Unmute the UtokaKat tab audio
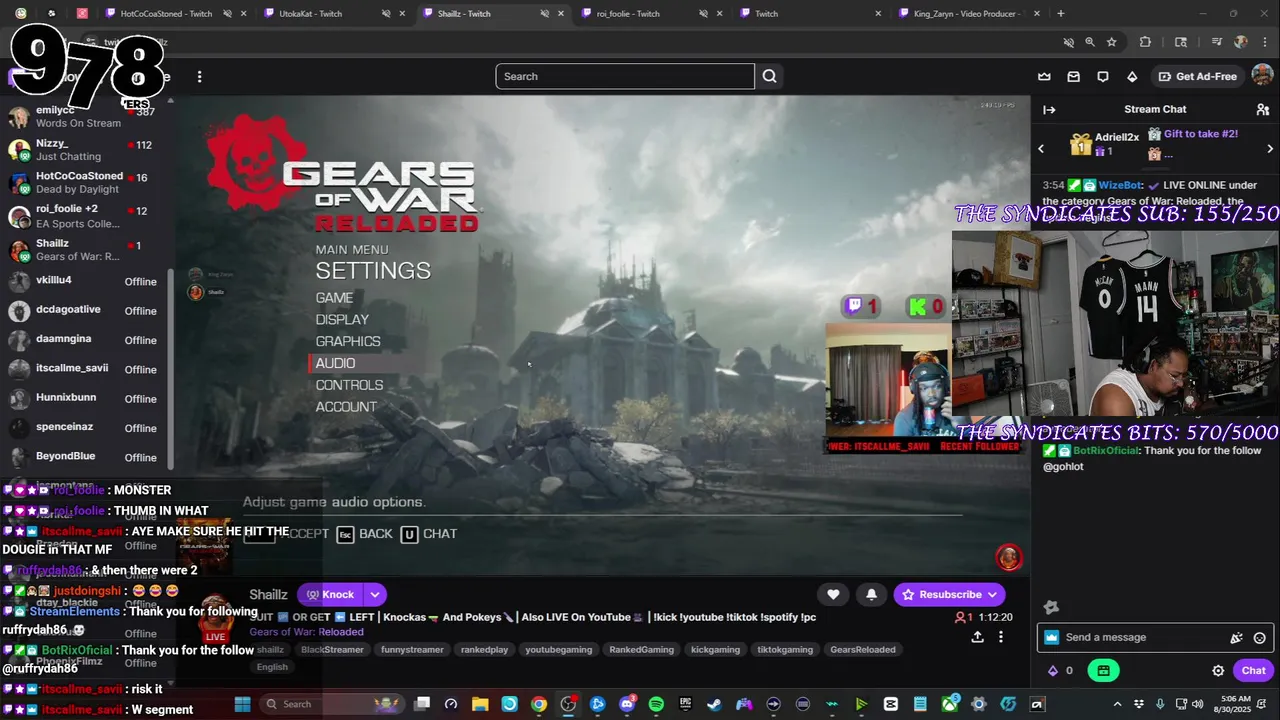 point(386,14)
